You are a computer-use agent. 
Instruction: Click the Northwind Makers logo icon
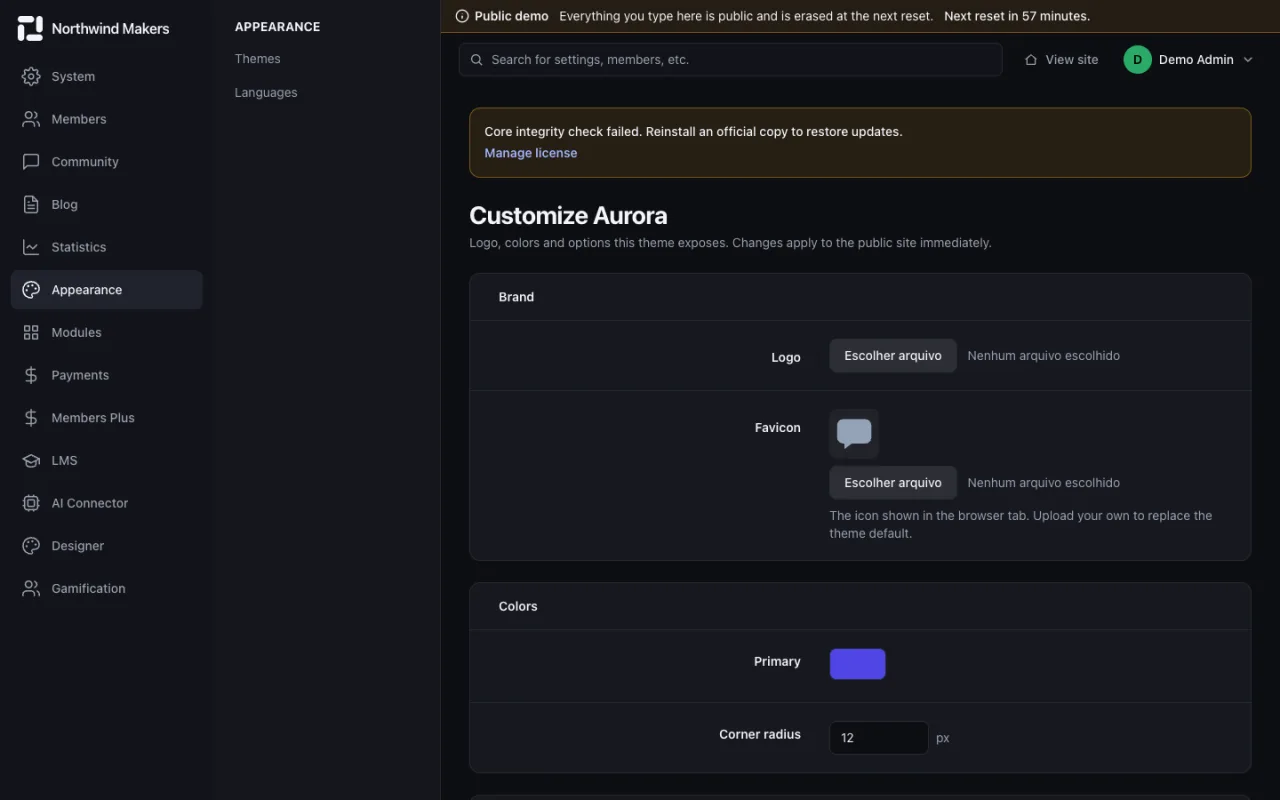pos(30,29)
